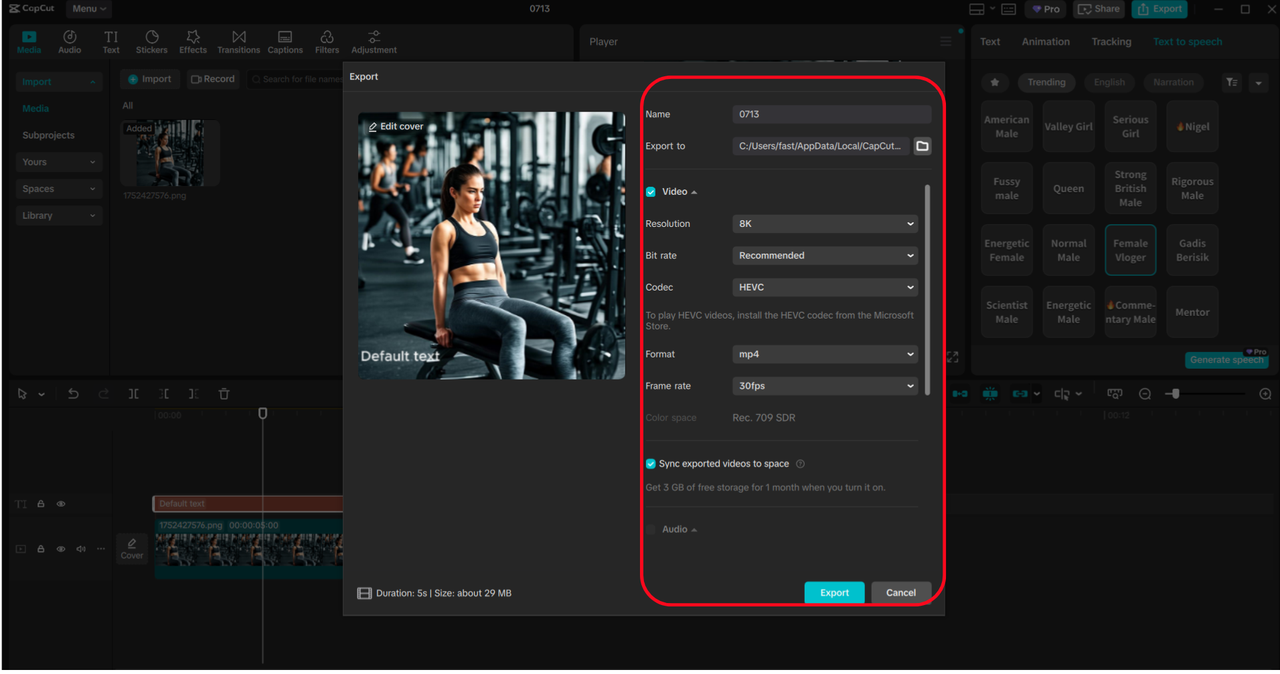Select the Transitions tool icon
This screenshot has width=1280, height=674.
[x=238, y=38]
